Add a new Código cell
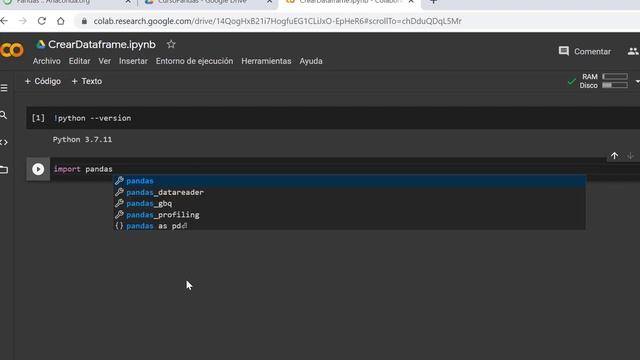Viewport: 640px width, 360px height. pyautogui.click(x=43, y=81)
